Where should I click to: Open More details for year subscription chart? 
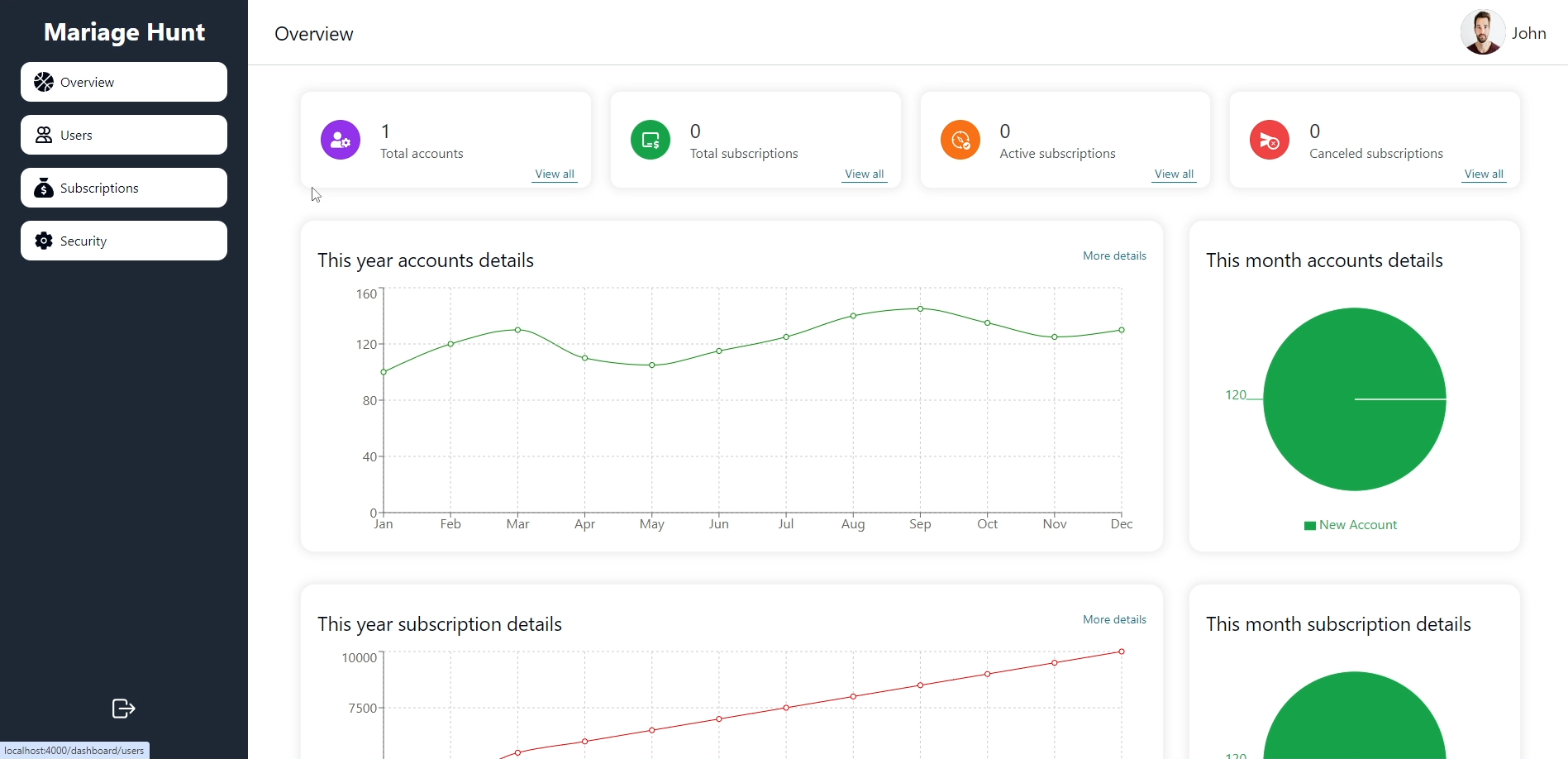click(1114, 619)
